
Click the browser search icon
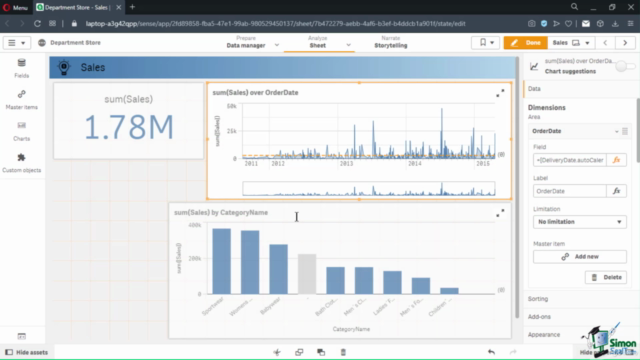pos(574,7)
